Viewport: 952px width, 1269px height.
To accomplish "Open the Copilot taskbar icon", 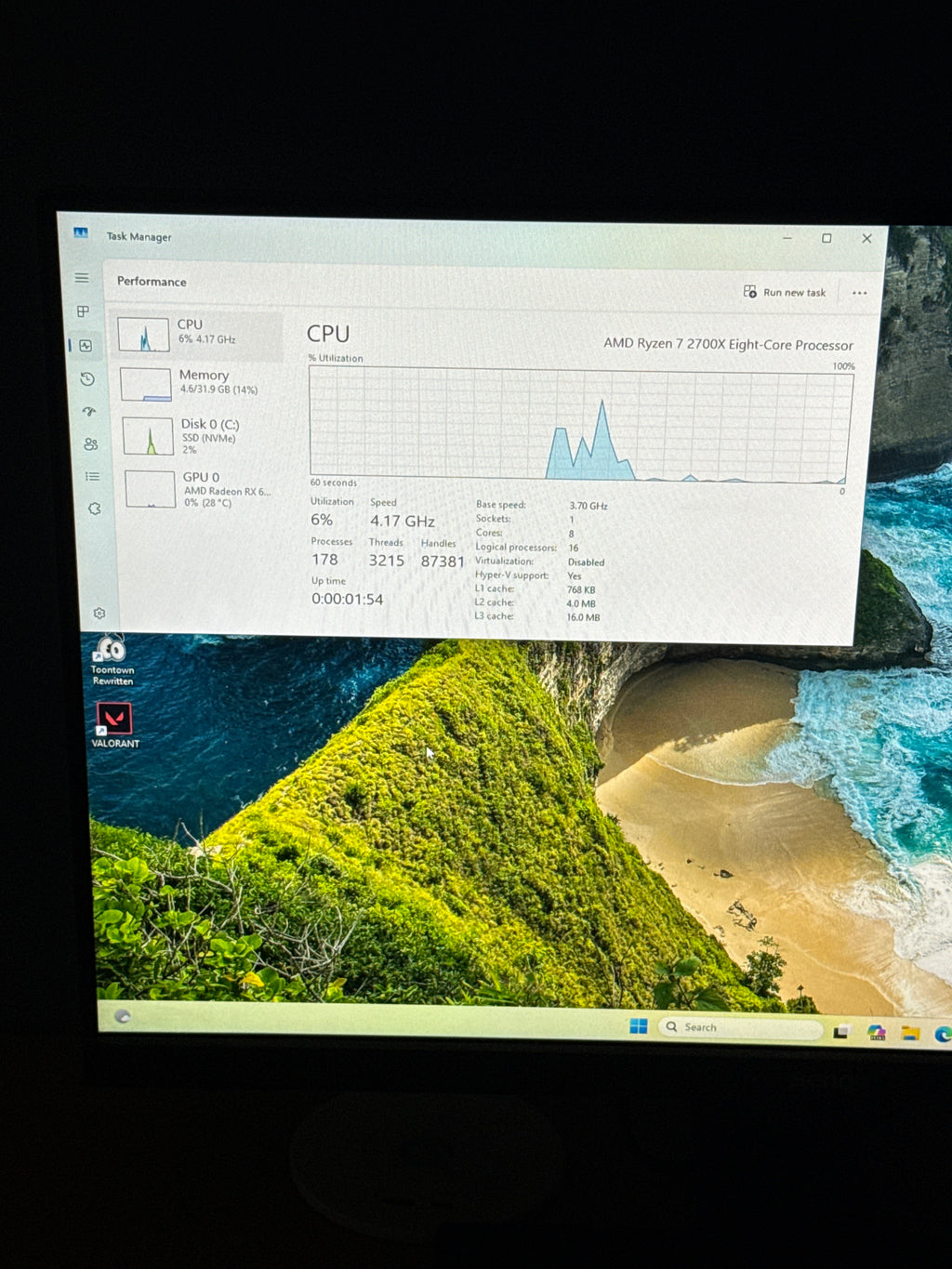I will pyautogui.click(x=876, y=1032).
